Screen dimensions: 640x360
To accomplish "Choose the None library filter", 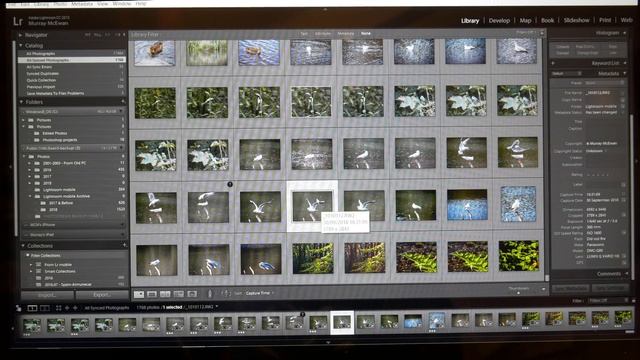I will click(366, 33).
